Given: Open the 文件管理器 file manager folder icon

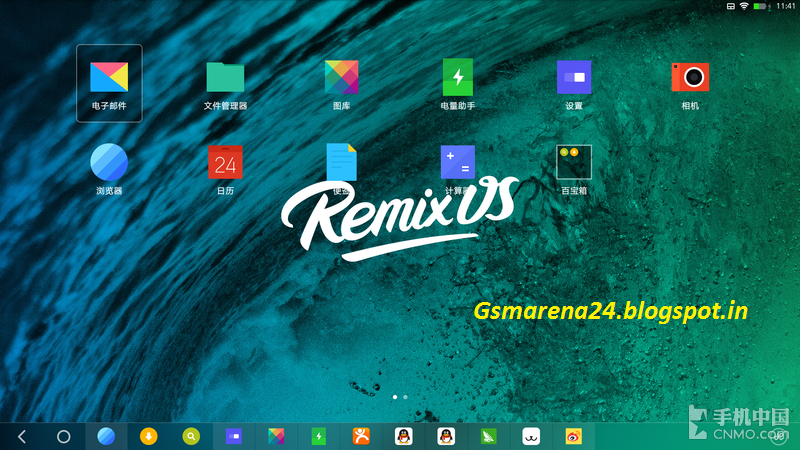Looking at the screenshot, I should pyautogui.click(x=225, y=77).
